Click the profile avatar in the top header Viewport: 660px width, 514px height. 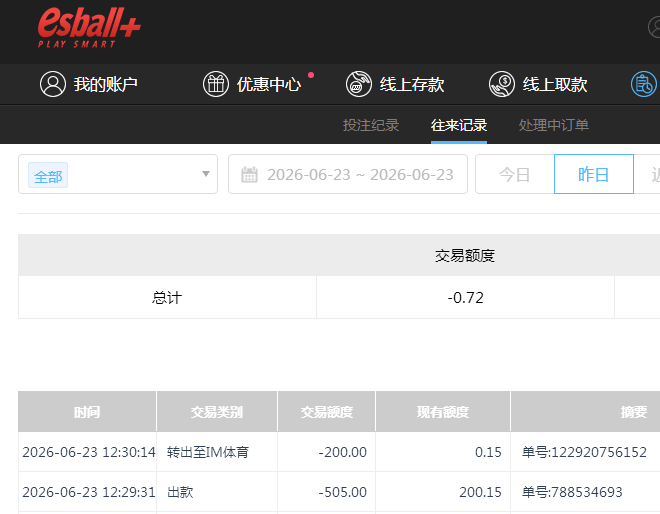655,27
